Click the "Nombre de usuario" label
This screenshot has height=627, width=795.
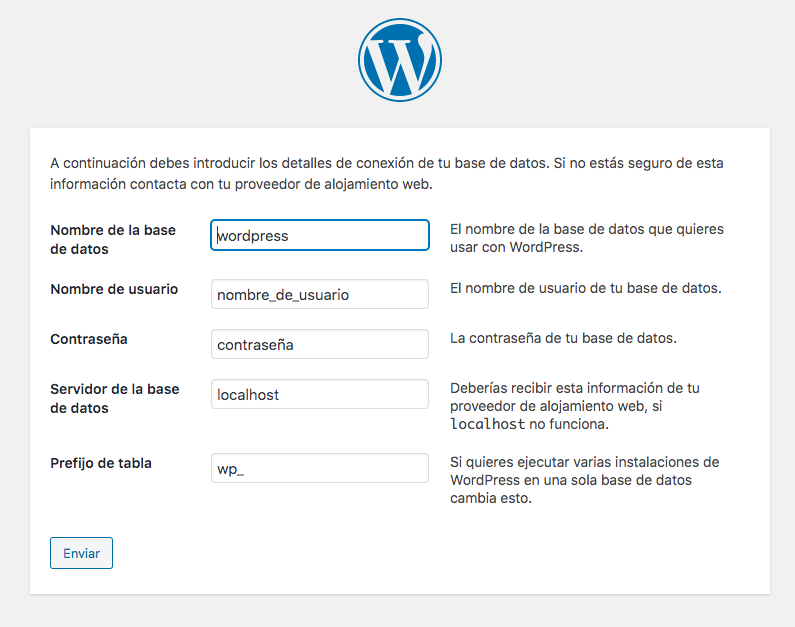114,289
